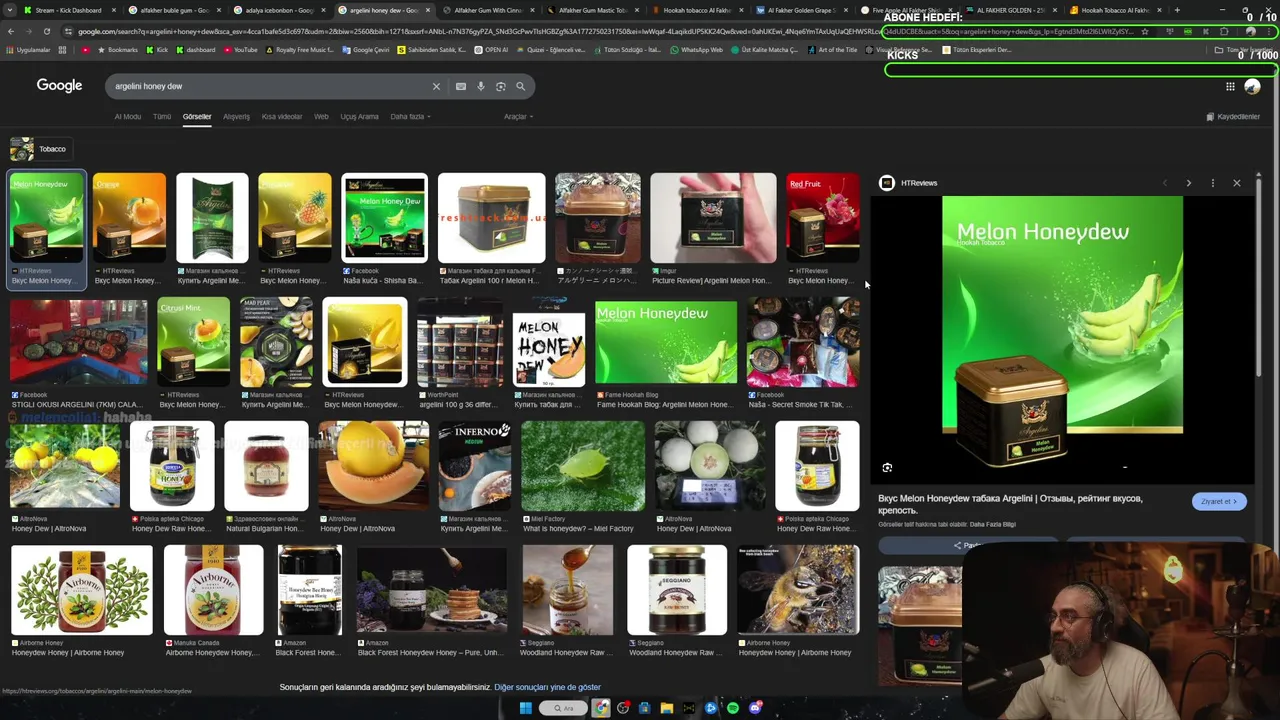Switch to the 'Alışveriş' tab

236,116
